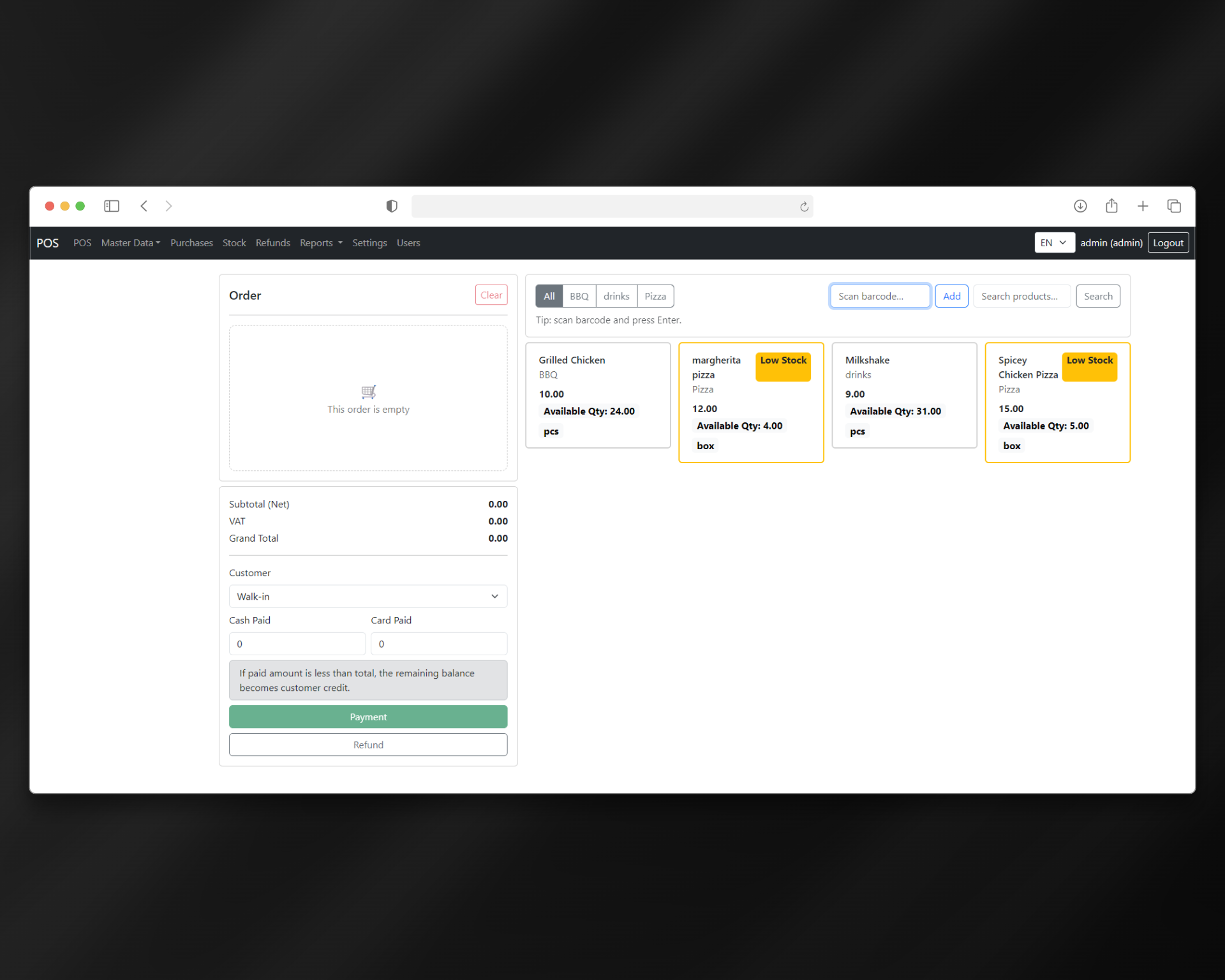Open a new tab with the plus icon

pos(1143,205)
